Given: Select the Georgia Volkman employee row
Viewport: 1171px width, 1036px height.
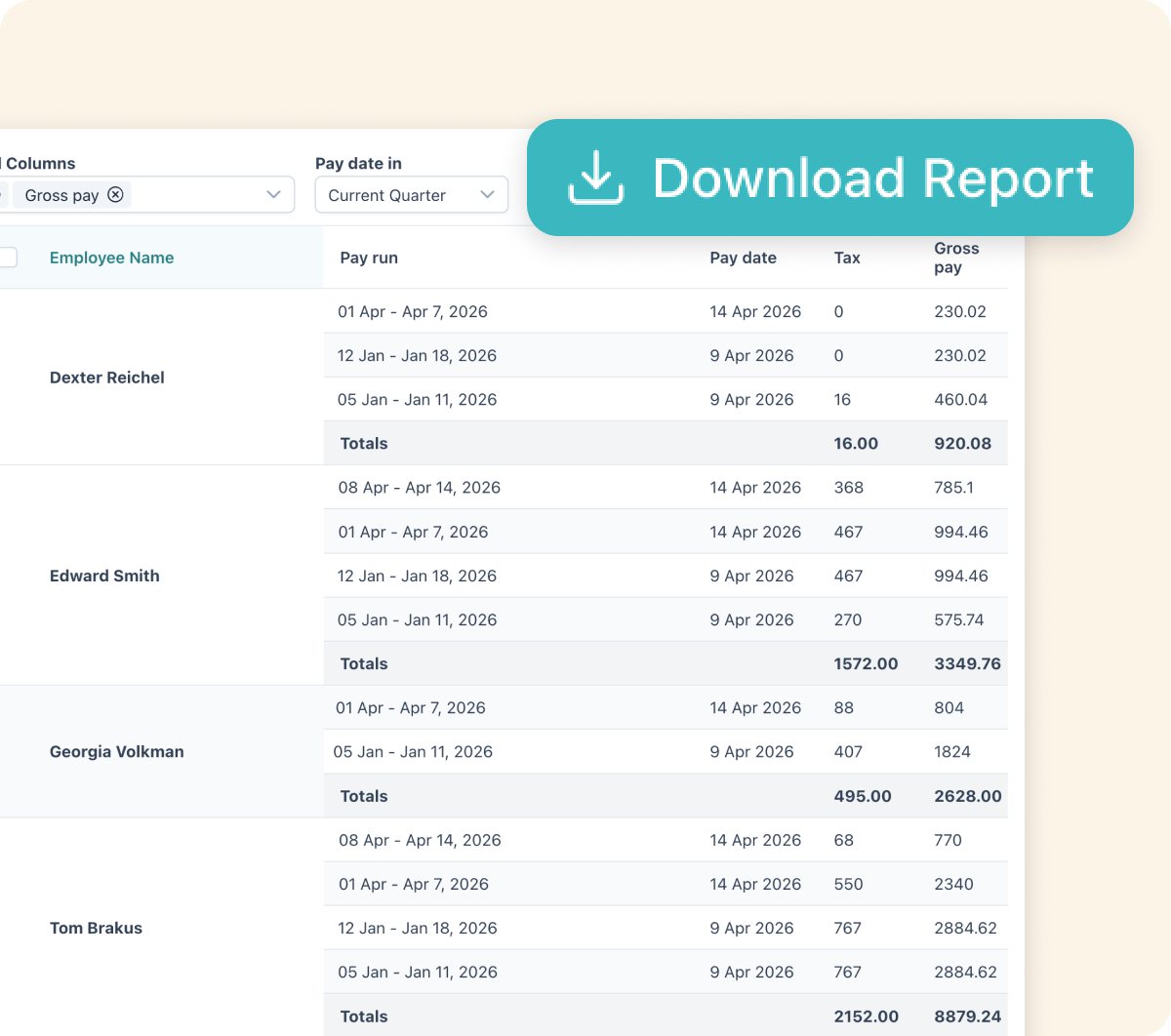Looking at the screenshot, I should (116, 751).
